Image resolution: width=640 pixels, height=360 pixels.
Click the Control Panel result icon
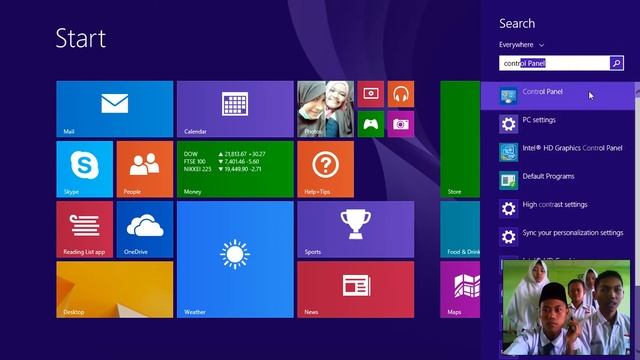coord(509,96)
